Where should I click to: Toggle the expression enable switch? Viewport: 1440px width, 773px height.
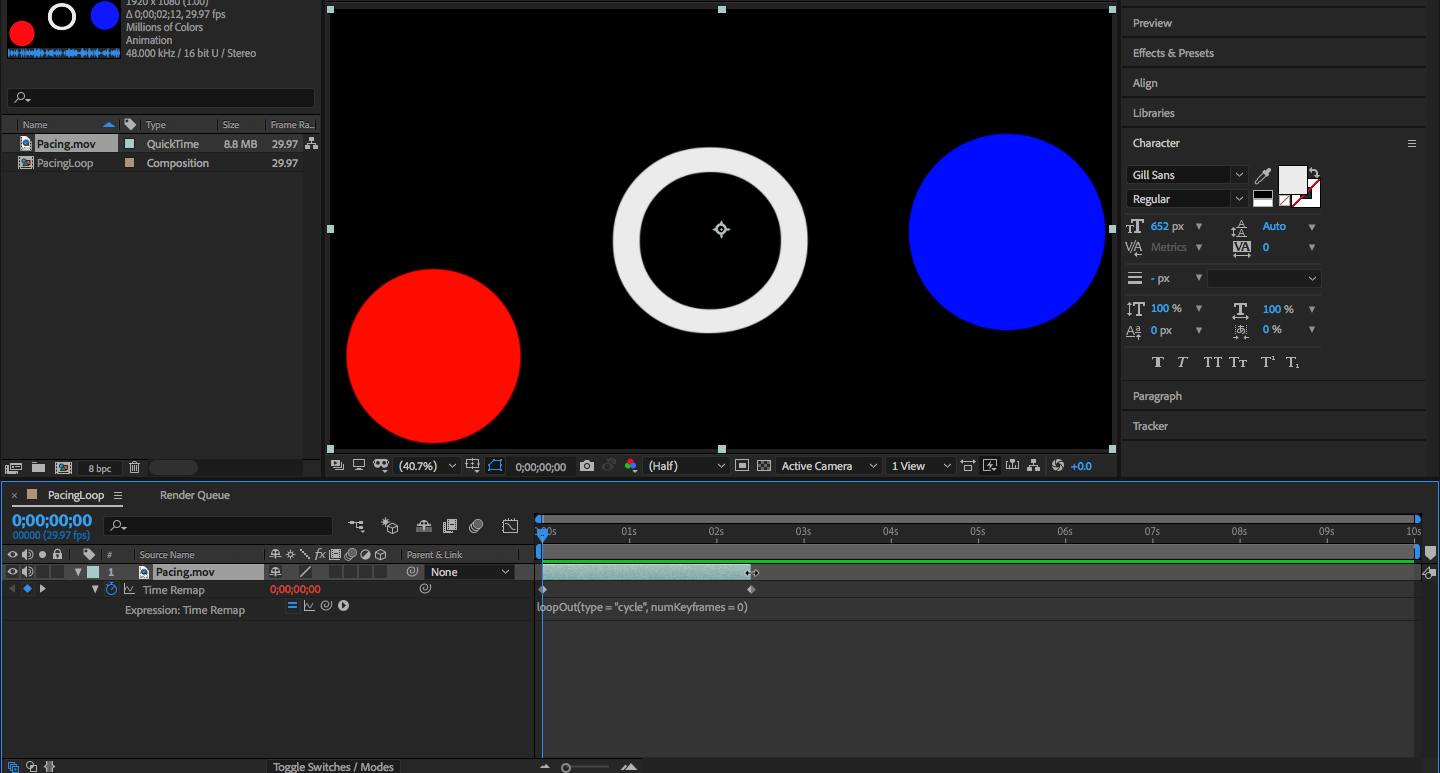tap(292, 606)
